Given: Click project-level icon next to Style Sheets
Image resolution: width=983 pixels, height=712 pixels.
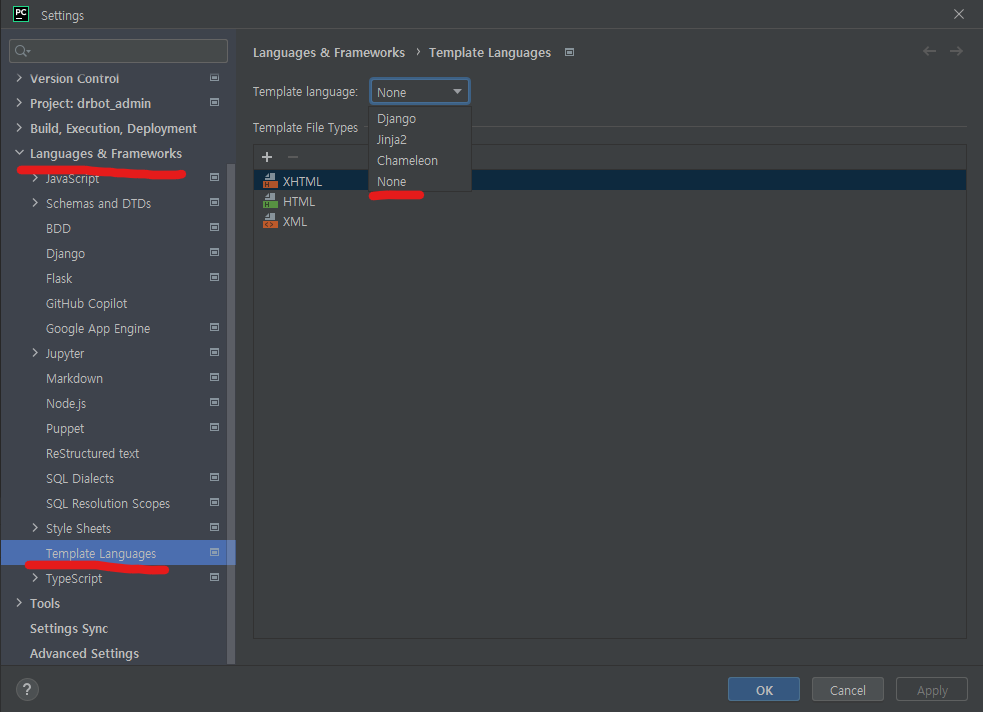Looking at the screenshot, I should pyautogui.click(x=214, y=528).
